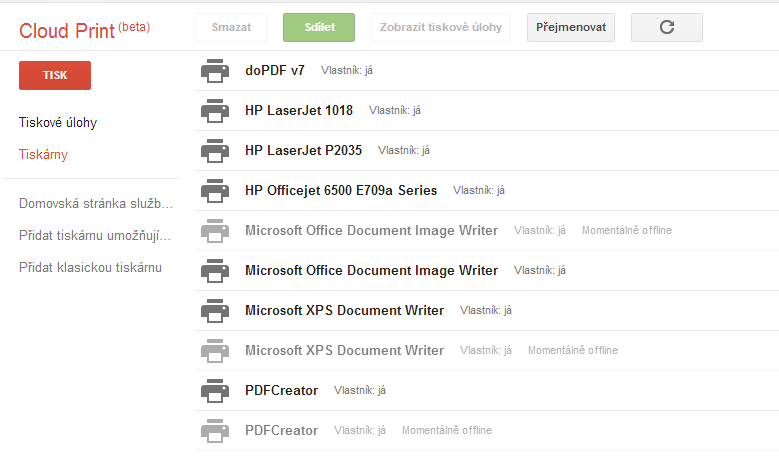Click the green Sdílet button
Screen dimensions: 779x459
click(x=319, y=27)
